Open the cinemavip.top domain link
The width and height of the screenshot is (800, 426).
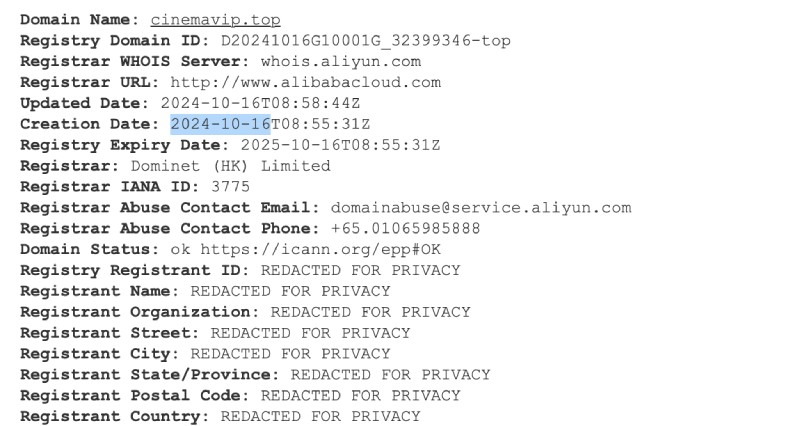coord(215,19)
